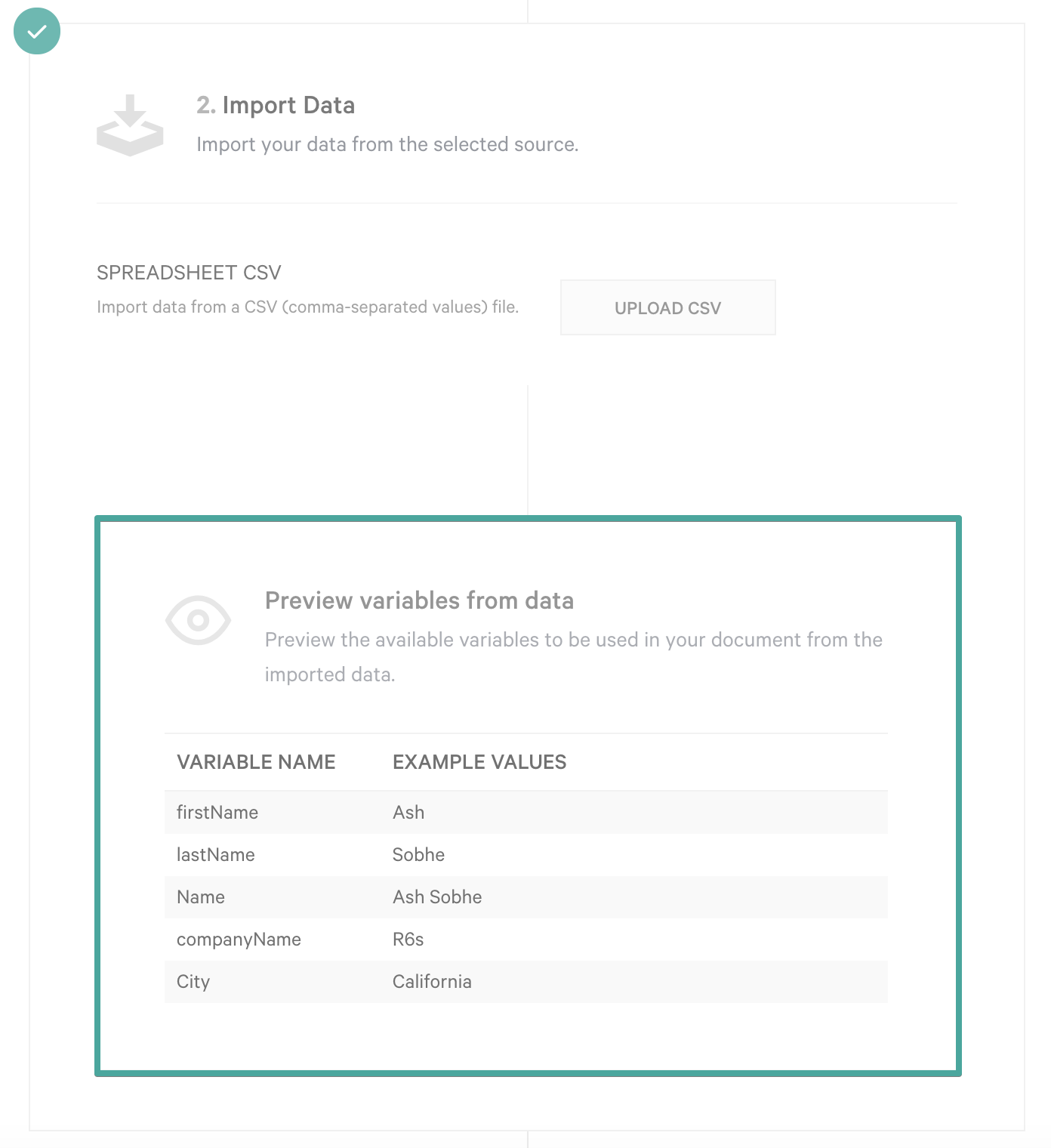The width and height of the screenshot is (1051, 1148).
Task: Select the step 2 indicator badge
Action: pyautogui.click(x=204, y=106)
